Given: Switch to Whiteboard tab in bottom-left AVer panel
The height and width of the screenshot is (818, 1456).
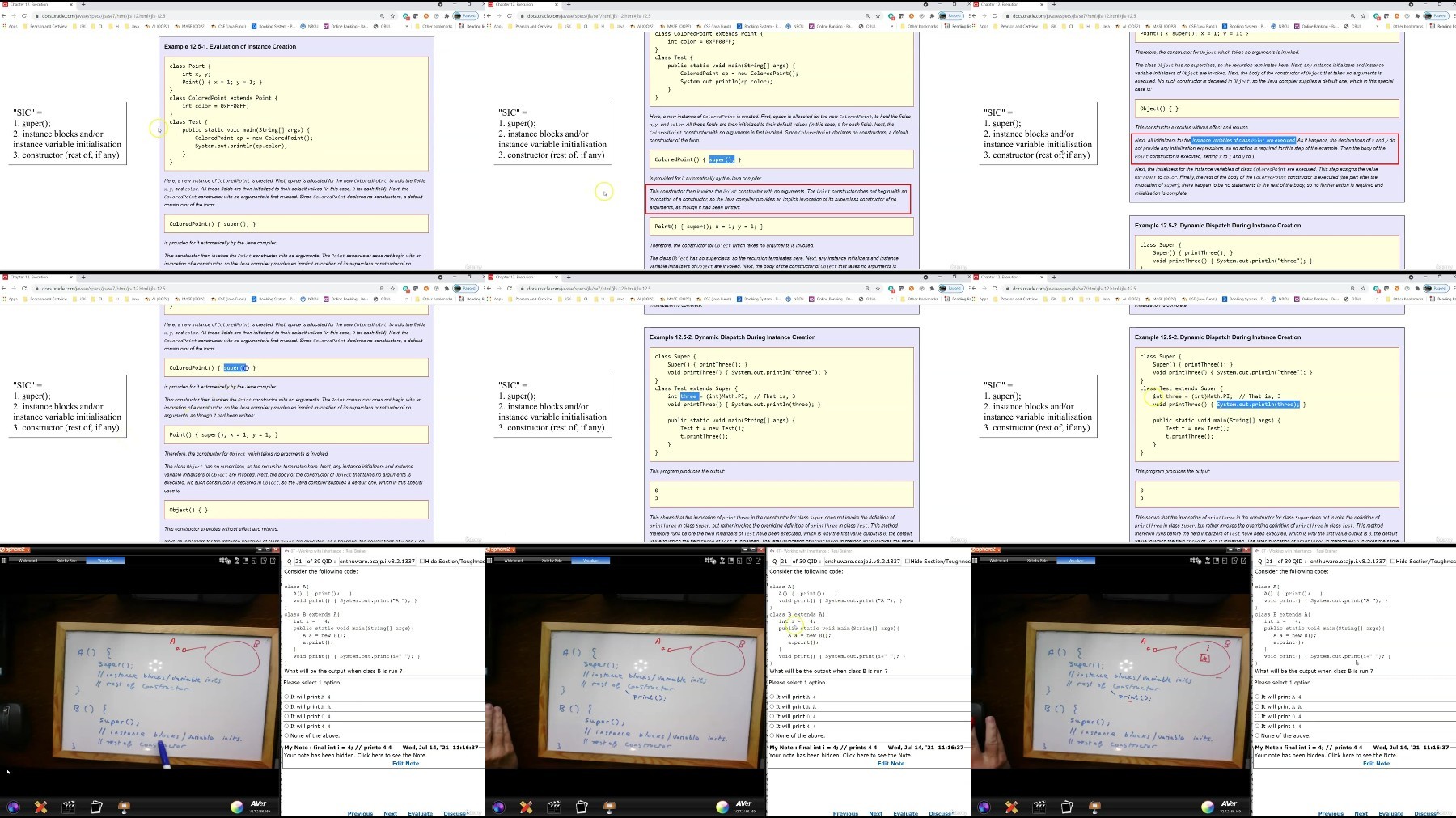Looking at the screenshot, I should coord(28,560).
